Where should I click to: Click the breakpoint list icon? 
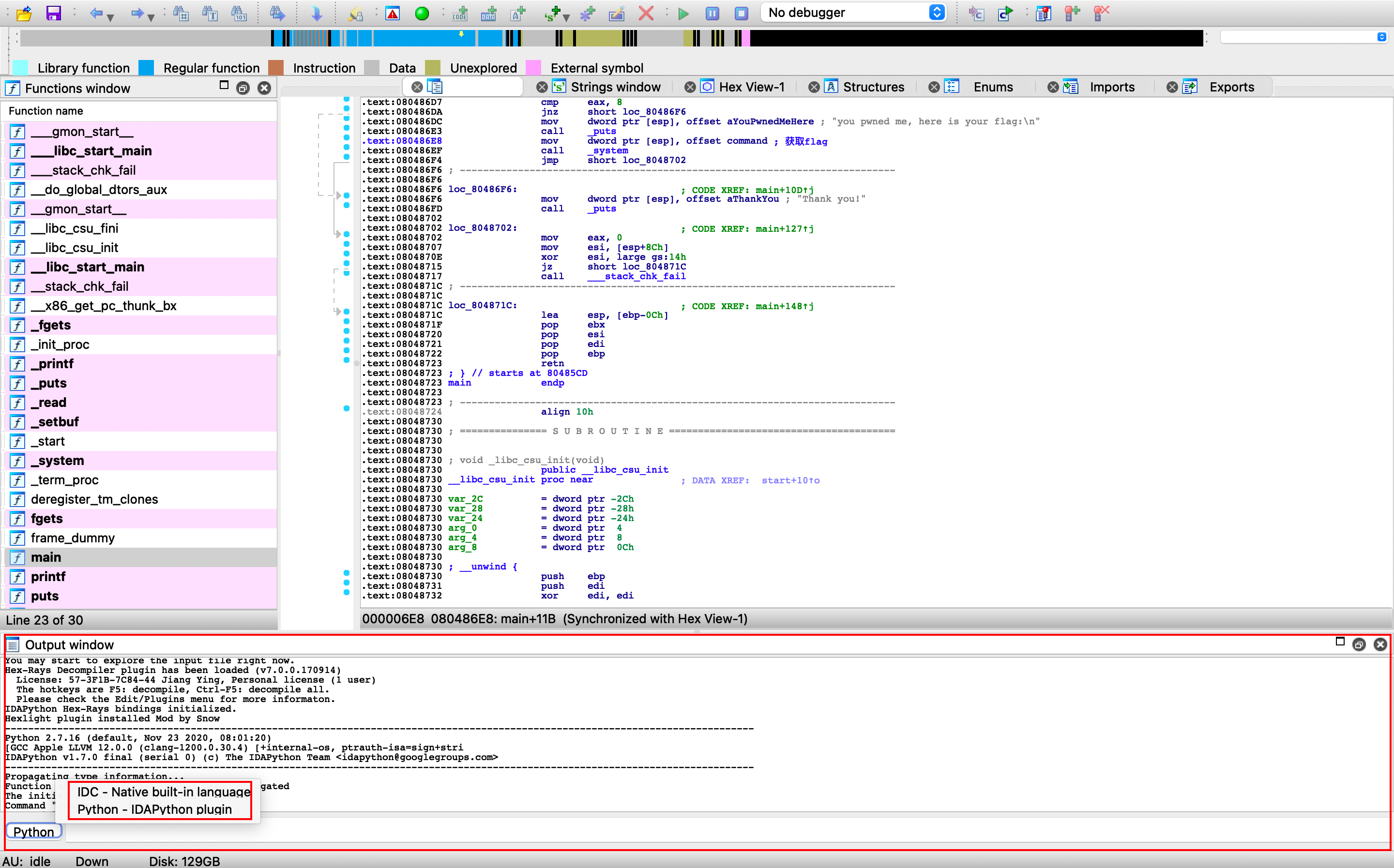point(1043,13)
